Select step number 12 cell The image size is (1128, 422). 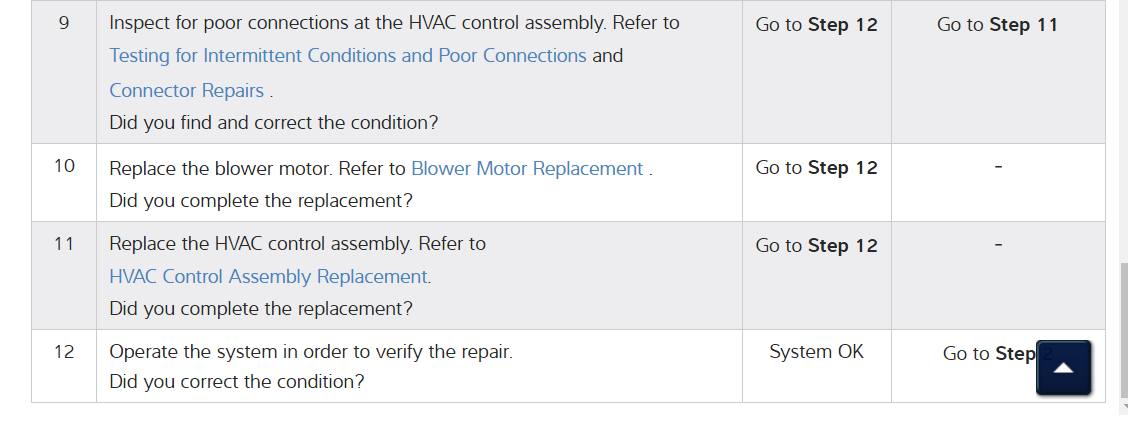64,352
